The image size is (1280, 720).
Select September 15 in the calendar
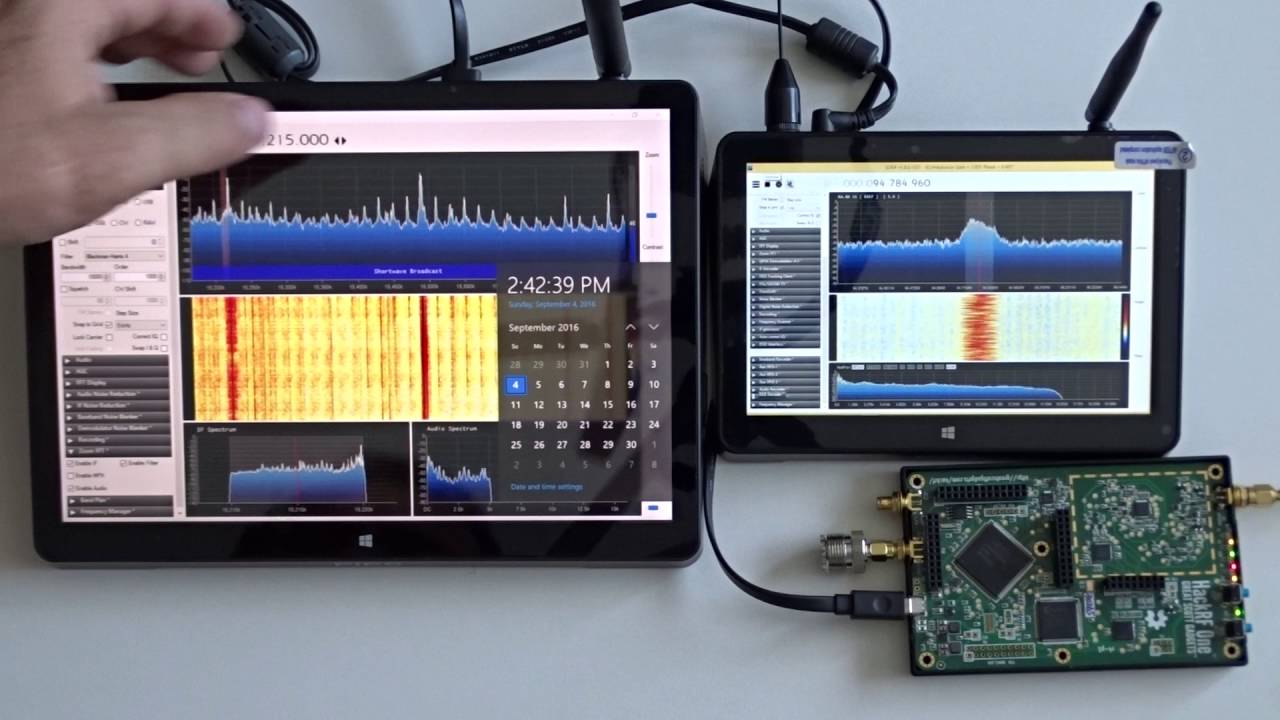point(607,404)
